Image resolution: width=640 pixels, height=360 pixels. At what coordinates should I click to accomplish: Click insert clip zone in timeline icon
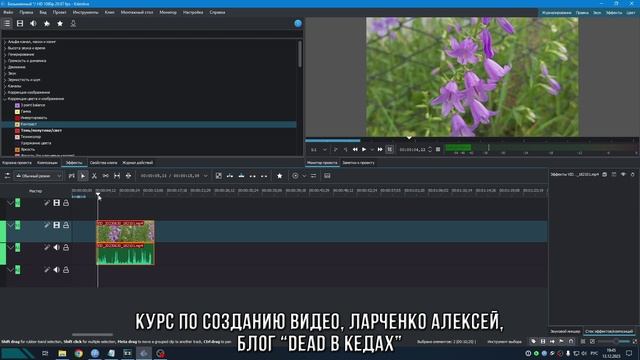click(x=230, y=176)
